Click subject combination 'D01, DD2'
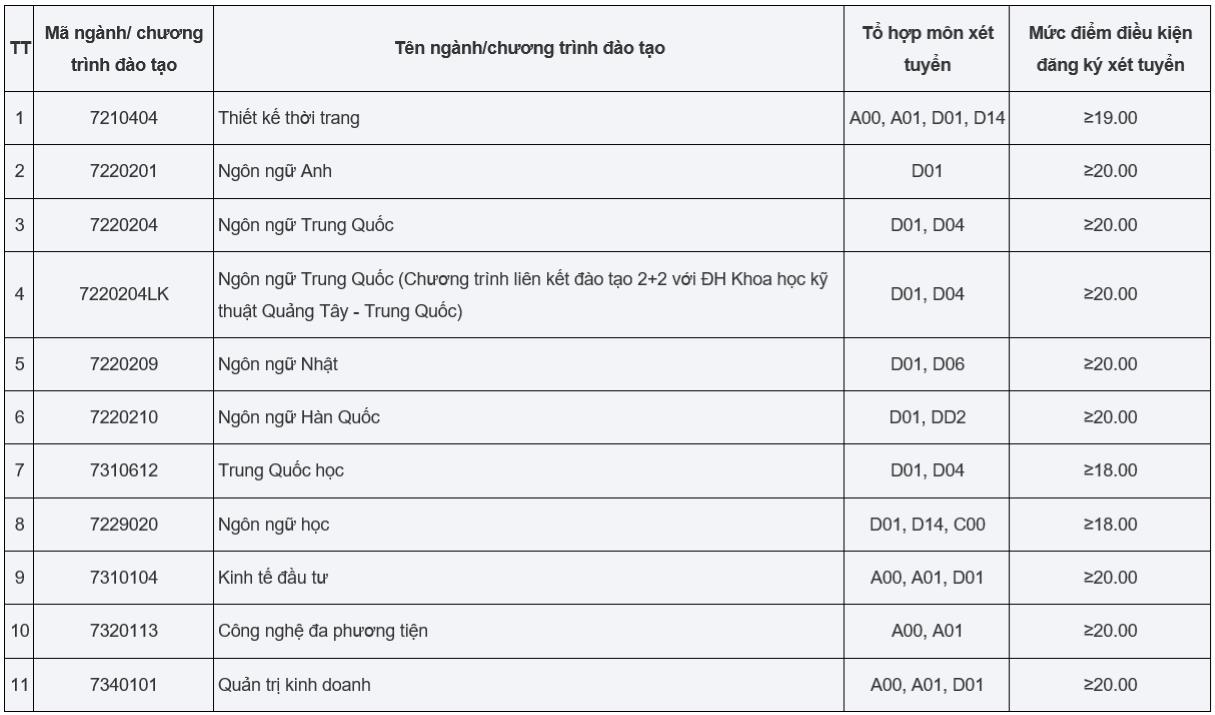This screenshot has height=715, width=1215. tap(927, 417)
